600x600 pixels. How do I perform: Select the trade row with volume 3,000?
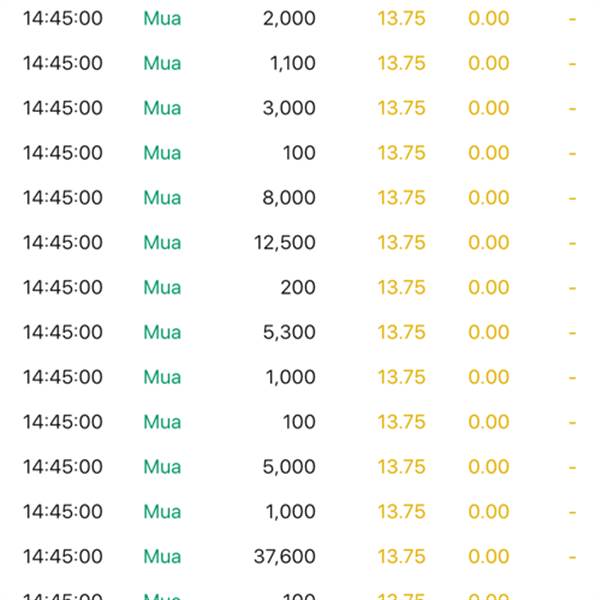300,108
